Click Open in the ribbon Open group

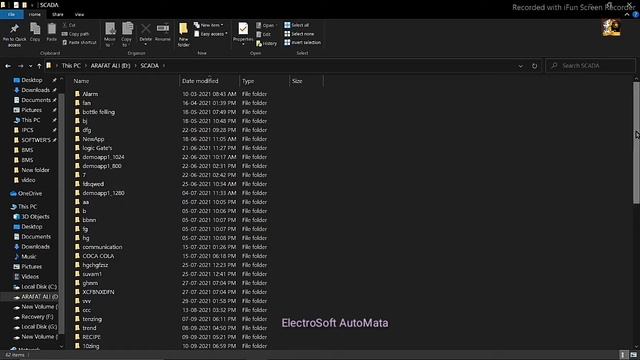tap(266, 25)
